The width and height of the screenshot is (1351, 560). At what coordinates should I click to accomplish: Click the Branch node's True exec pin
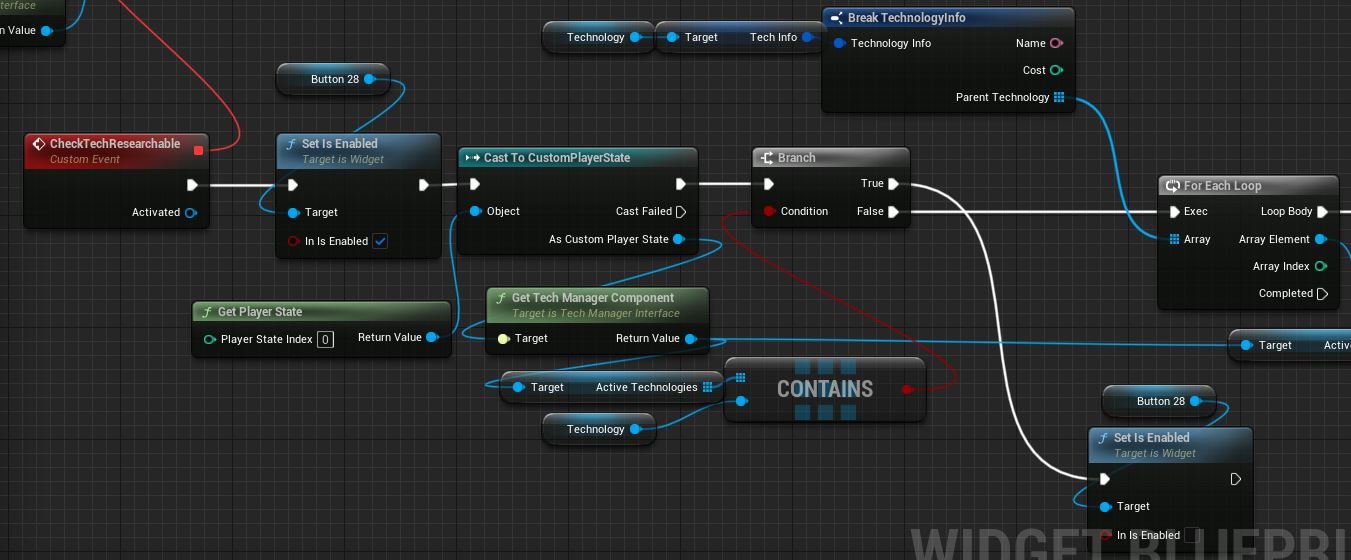(x=893, y=184)
